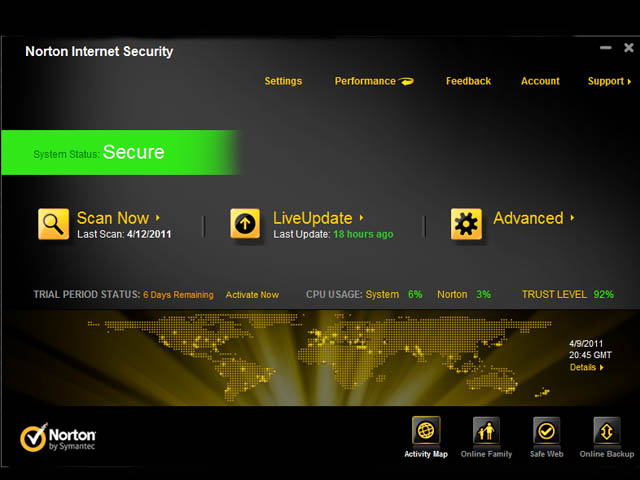The width and height of the screenshot is (640, 480).
Task: Expand the arrow next to Scan Now
Action: pyautogui.click(x=158, y=217)
